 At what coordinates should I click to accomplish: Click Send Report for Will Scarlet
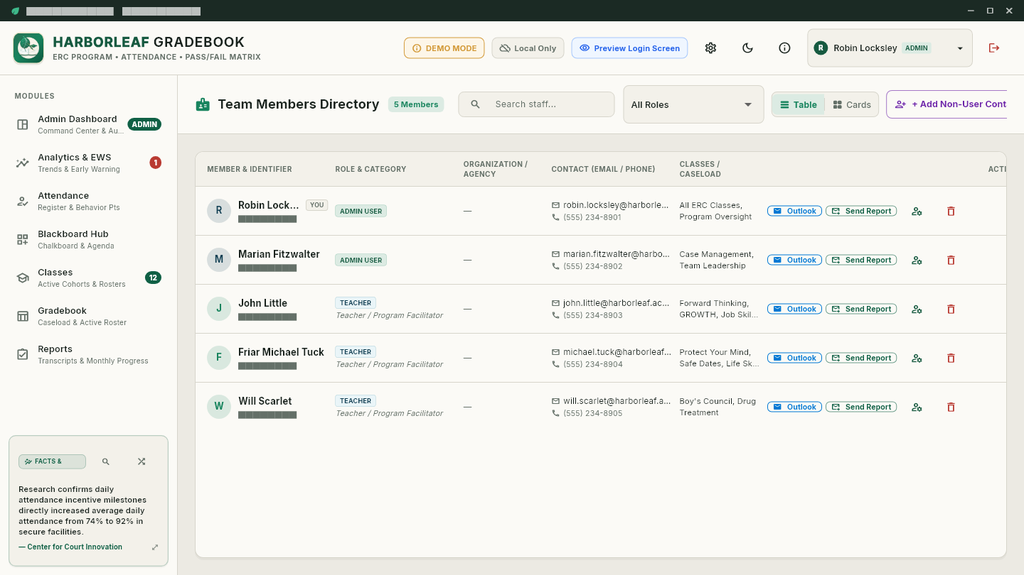tap(861, 407)
